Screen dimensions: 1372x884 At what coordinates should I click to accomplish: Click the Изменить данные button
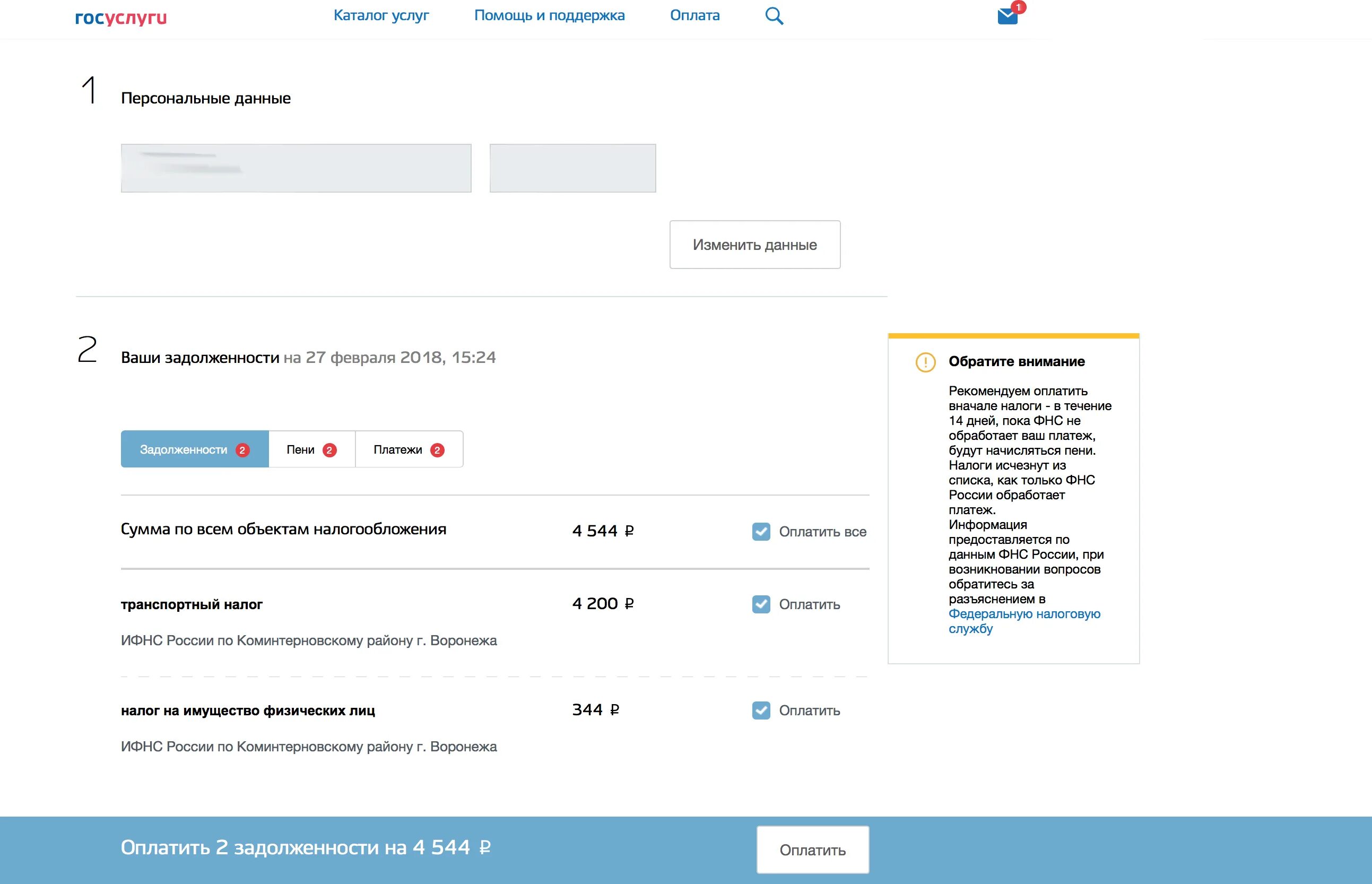click(x=754, y=245)
